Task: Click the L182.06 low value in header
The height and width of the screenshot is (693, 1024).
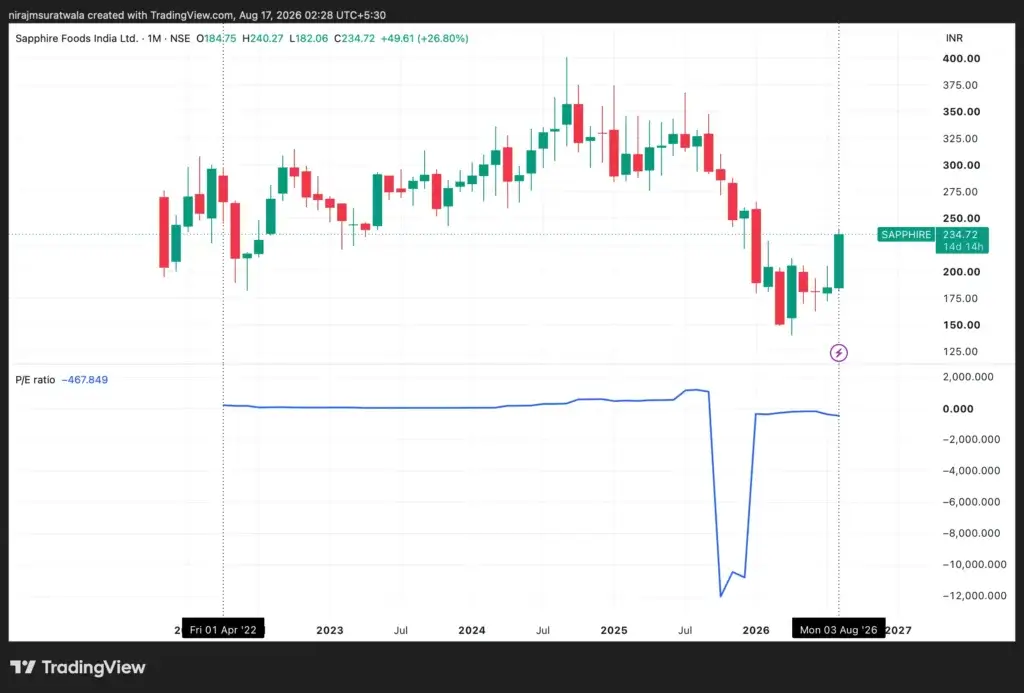Action: point(308,39)
